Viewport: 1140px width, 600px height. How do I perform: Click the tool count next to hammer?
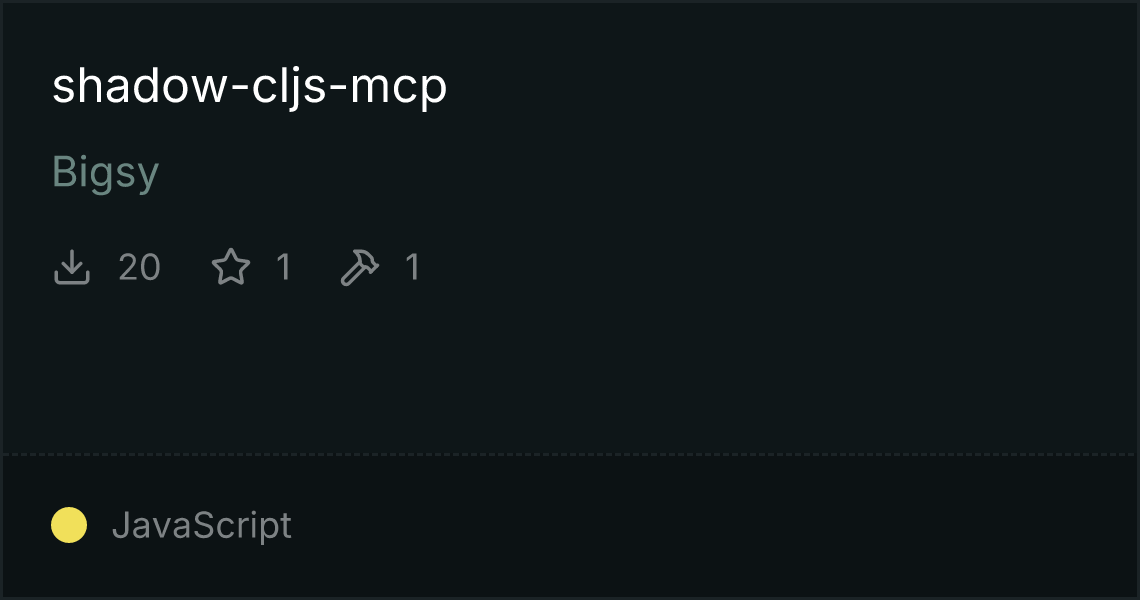pos(412,267)
